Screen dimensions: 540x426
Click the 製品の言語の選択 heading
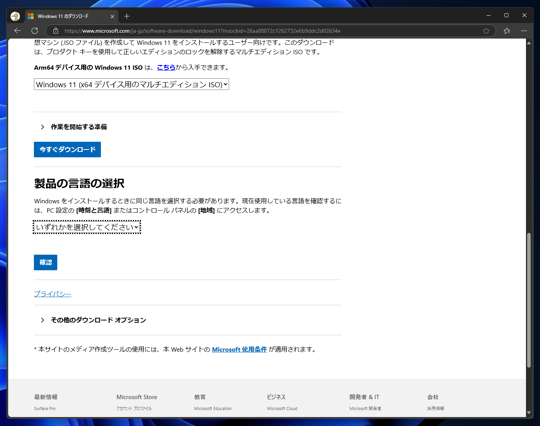coord(79,184)
